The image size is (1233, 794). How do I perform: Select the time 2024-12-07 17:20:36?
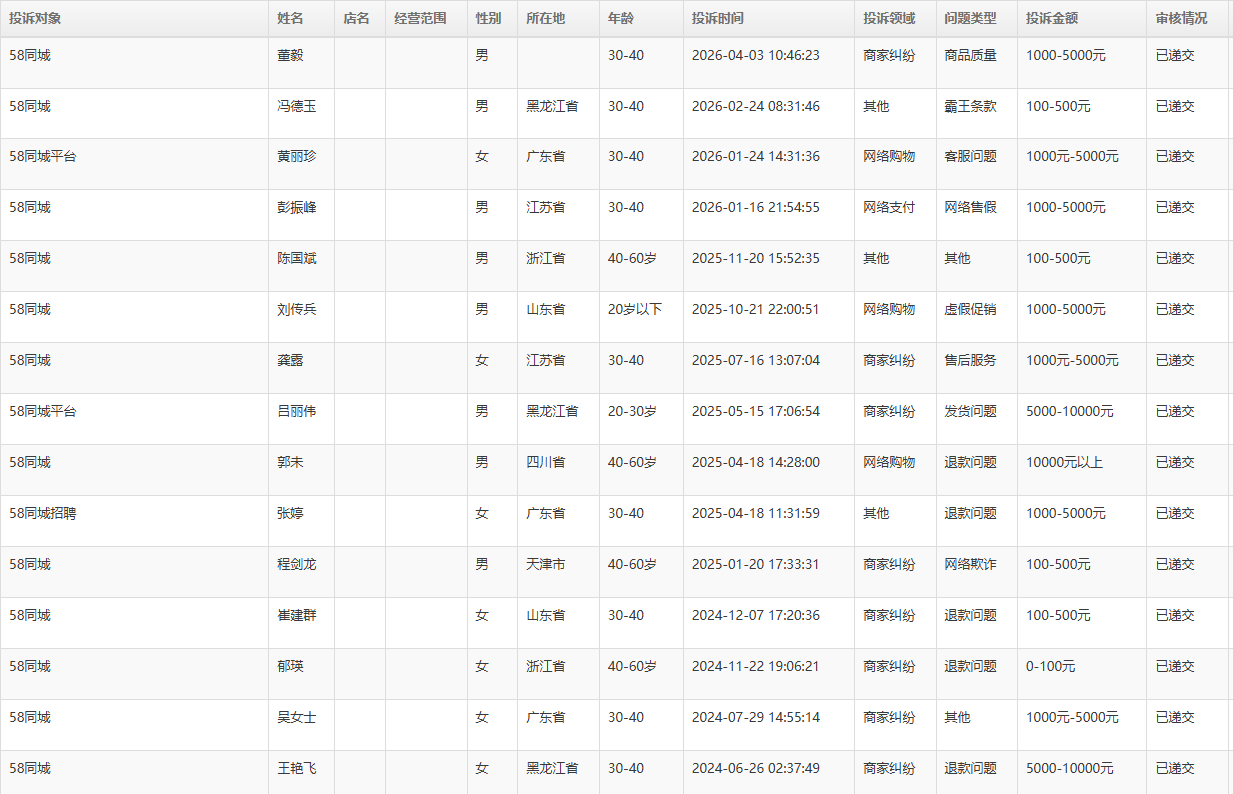pos(755,615)
